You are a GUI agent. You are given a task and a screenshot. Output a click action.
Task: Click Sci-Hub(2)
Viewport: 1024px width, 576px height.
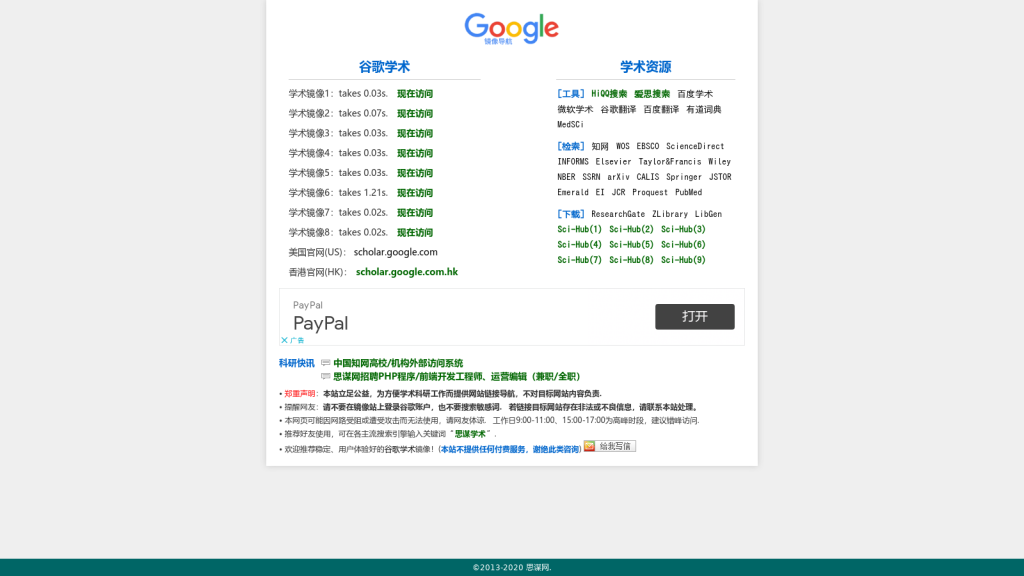[631, 229]
